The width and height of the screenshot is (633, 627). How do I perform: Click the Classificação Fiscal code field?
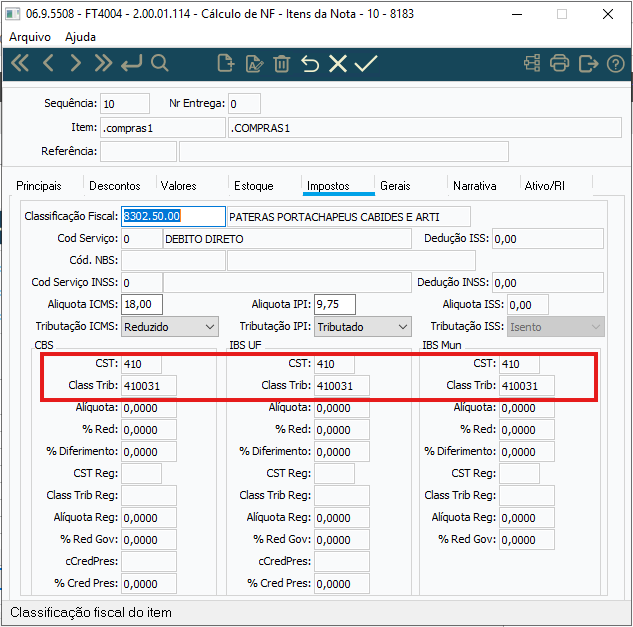pyautogui.click(x=173, y=216)
